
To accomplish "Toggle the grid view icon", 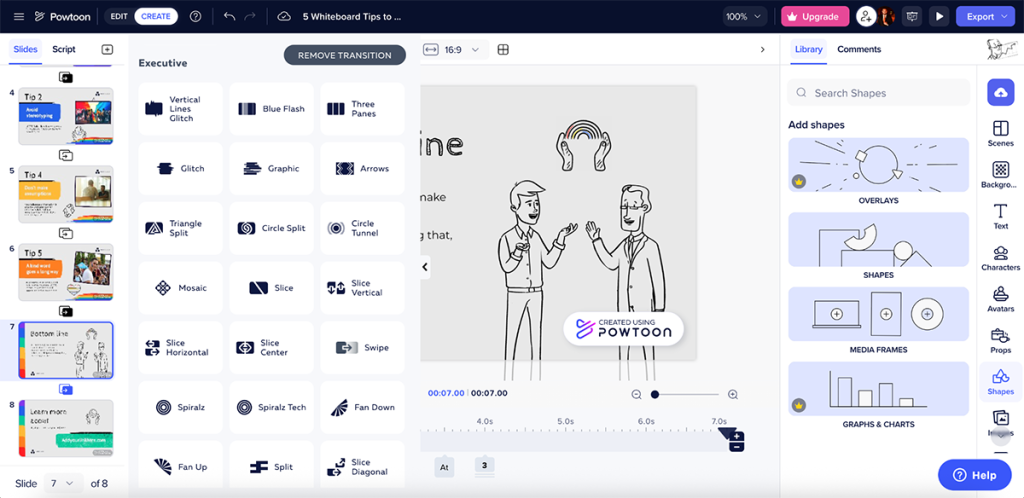I will (x=503, y=50).
